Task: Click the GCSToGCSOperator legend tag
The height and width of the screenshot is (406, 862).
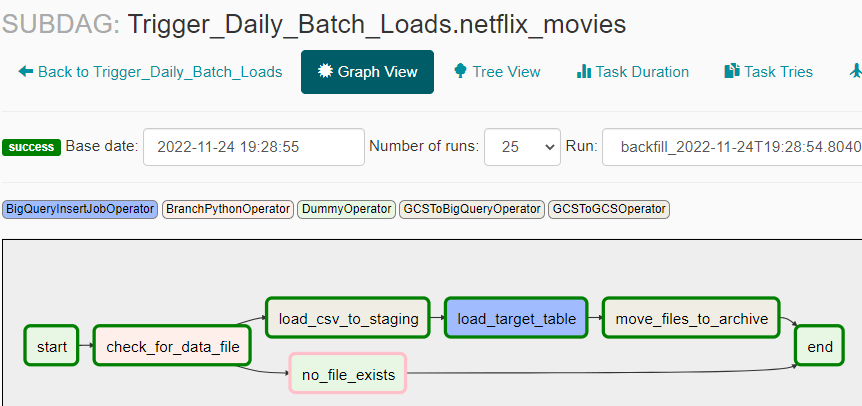Action: tap(608, 209)
